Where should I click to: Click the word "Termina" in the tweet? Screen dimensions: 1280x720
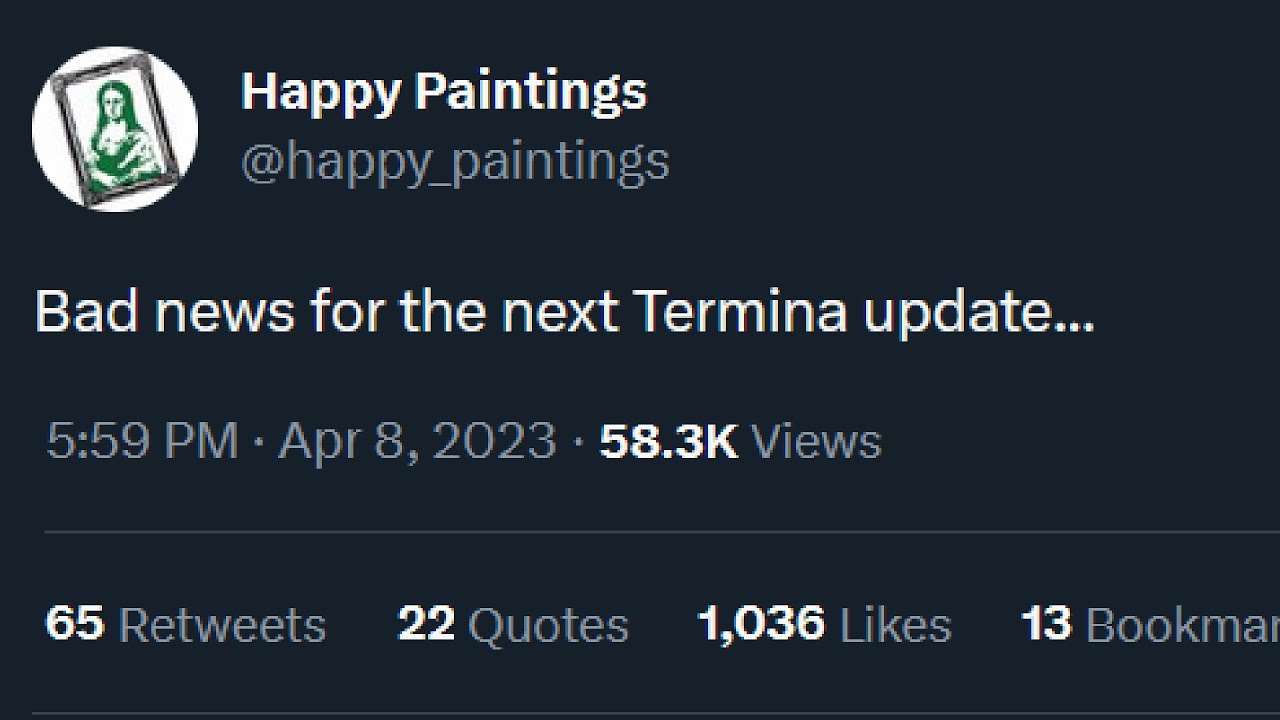click(740, 313)
